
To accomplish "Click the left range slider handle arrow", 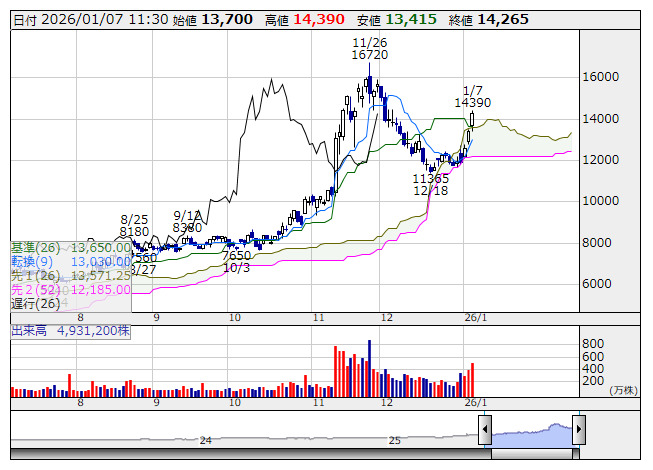I will click(485, 429).
